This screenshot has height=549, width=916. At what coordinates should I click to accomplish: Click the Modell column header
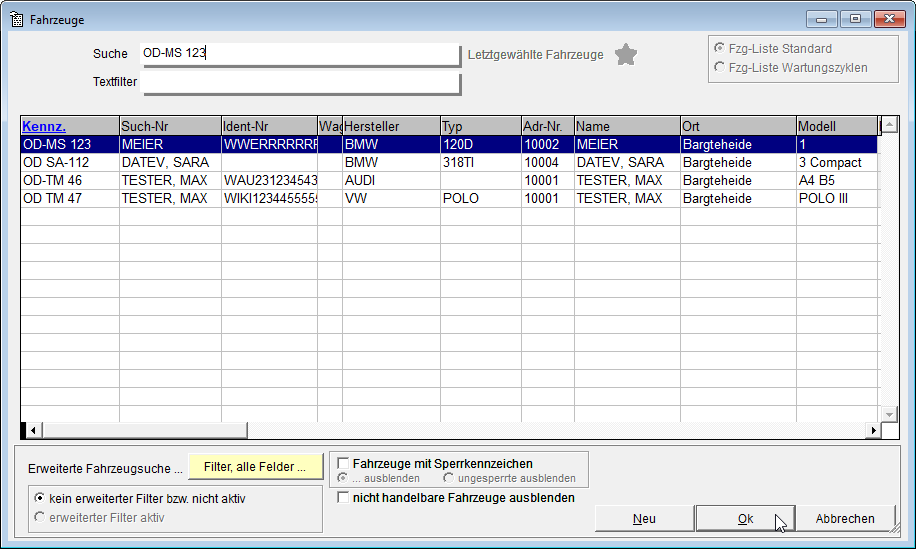point(837,126)
